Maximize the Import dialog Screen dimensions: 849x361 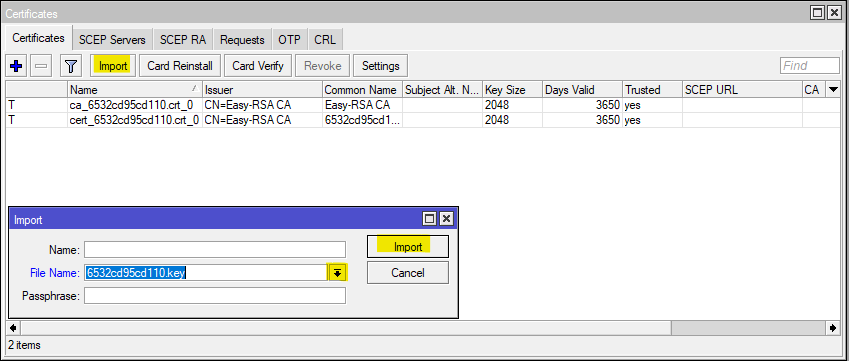click(429, 219)
